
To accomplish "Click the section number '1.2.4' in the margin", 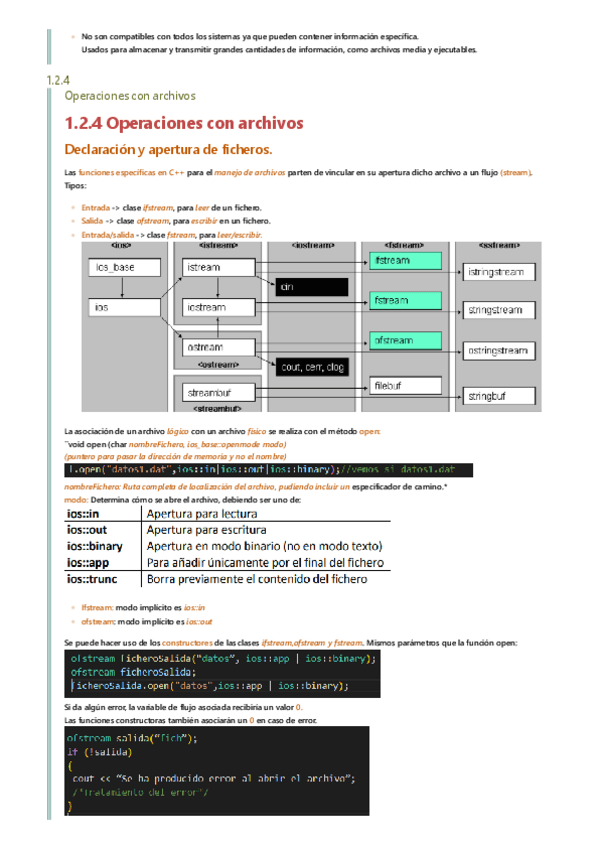I will click(x=58, y=81).
